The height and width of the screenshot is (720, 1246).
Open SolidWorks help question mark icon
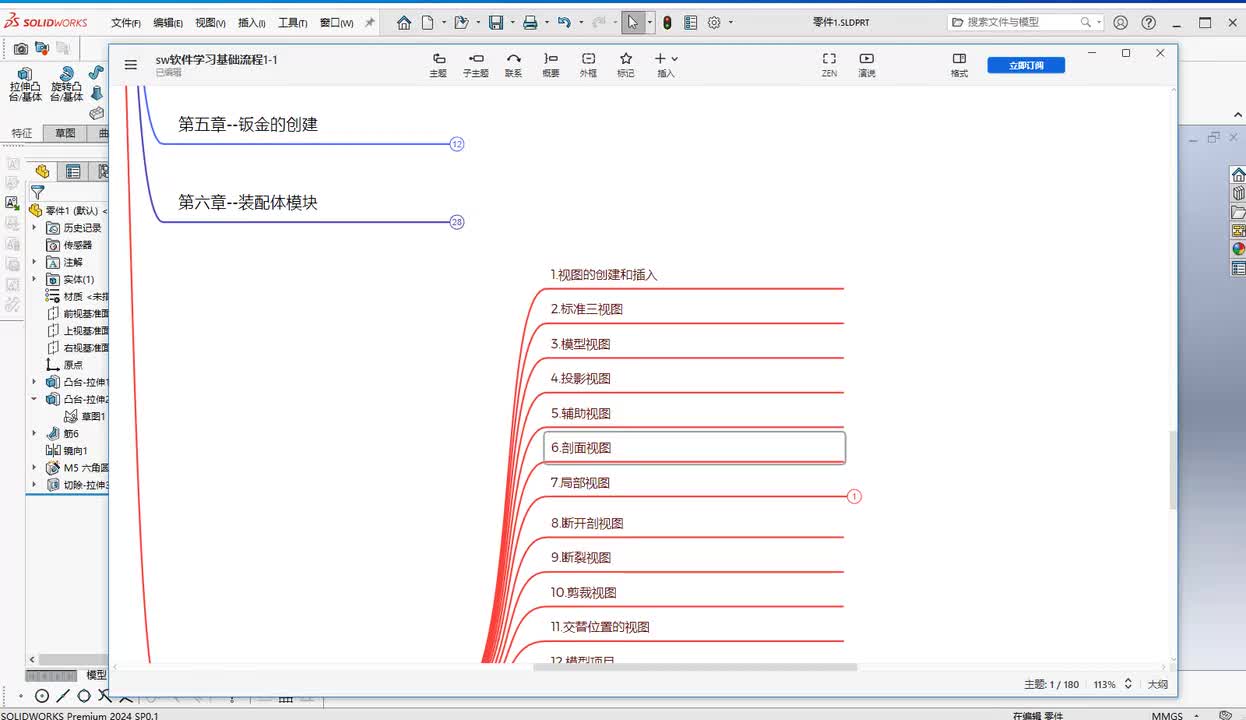[1149, 22]
